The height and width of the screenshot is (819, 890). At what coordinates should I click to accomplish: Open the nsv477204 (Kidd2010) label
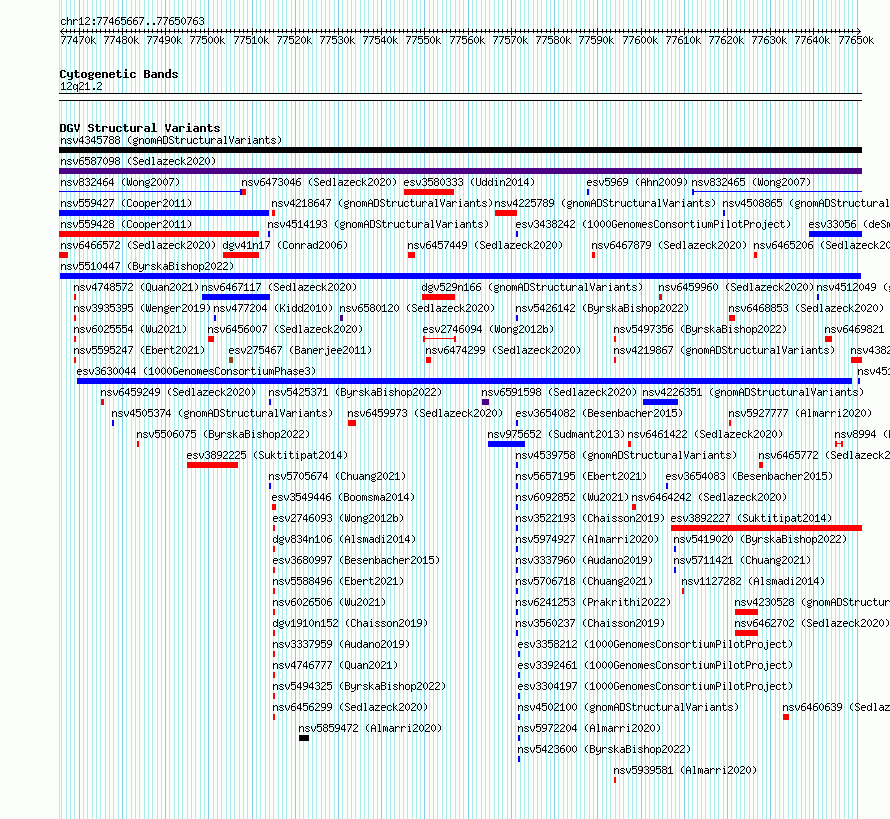point(273,308)
